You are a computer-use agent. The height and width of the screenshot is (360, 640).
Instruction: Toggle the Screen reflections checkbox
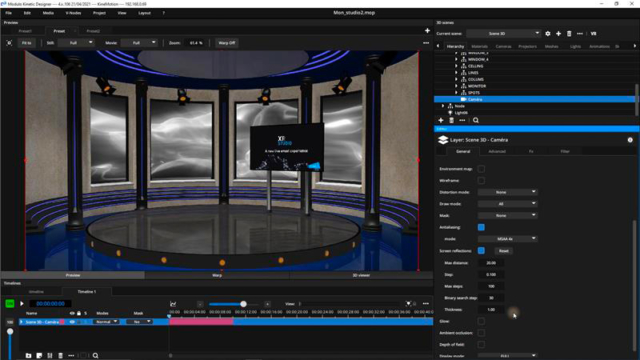[481, 251]
